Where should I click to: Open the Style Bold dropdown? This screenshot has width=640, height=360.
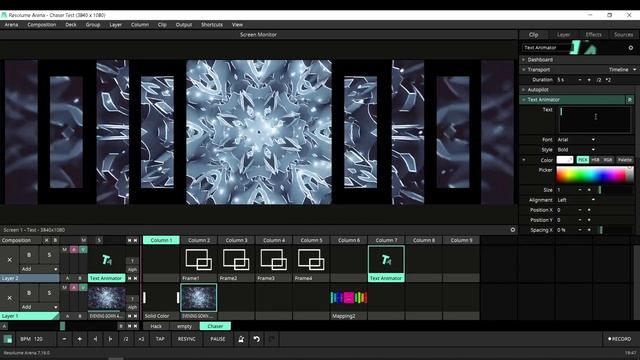coord(576,150)
